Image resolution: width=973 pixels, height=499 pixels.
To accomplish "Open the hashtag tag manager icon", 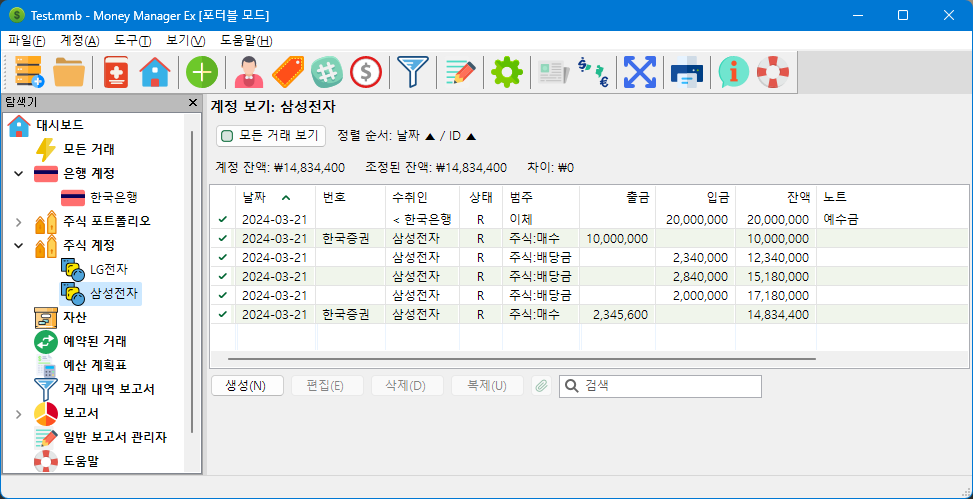I will 326,72.
